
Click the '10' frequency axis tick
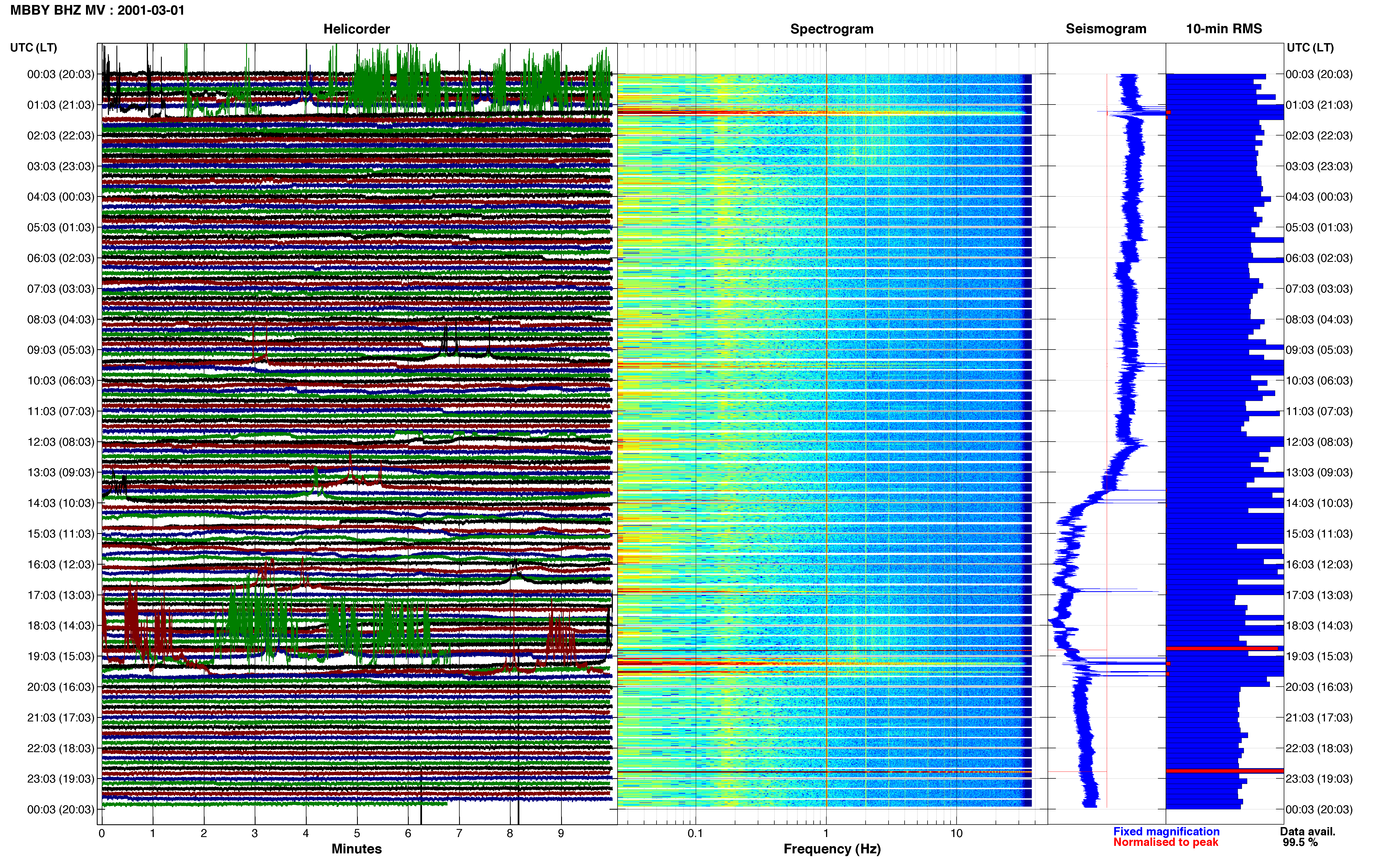click(x=956, y=833)
